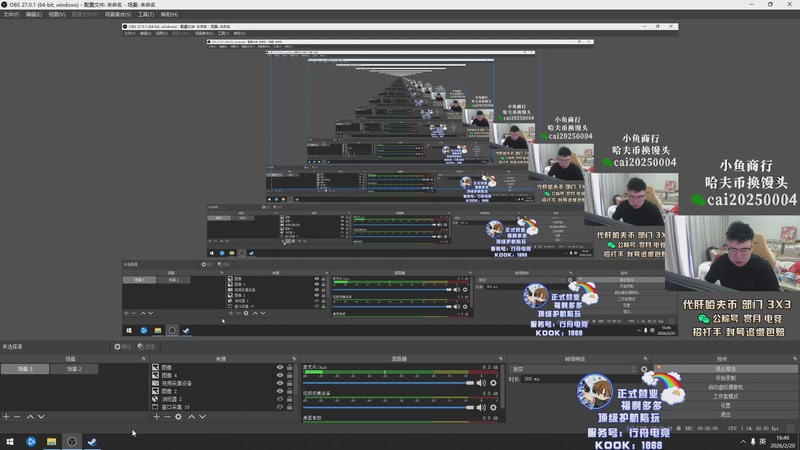Toggle visibility eye of the 图像 4 source
The width and height of the screenshot is (800, 450).
[x=280, y=375]
